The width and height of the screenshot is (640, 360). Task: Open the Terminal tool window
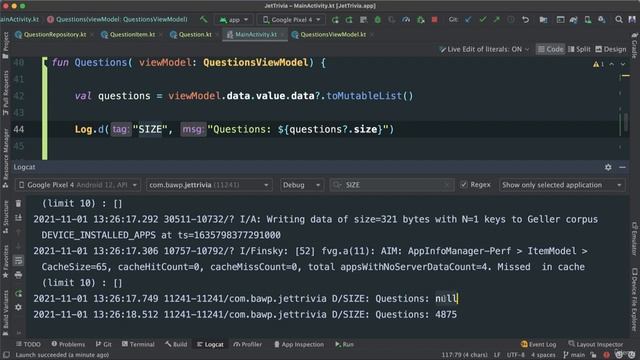coord(138,344)
